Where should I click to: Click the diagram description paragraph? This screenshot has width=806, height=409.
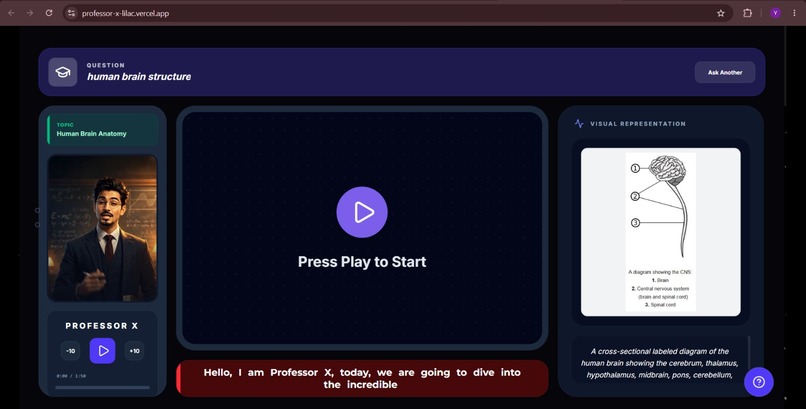[x=660, y=363]
